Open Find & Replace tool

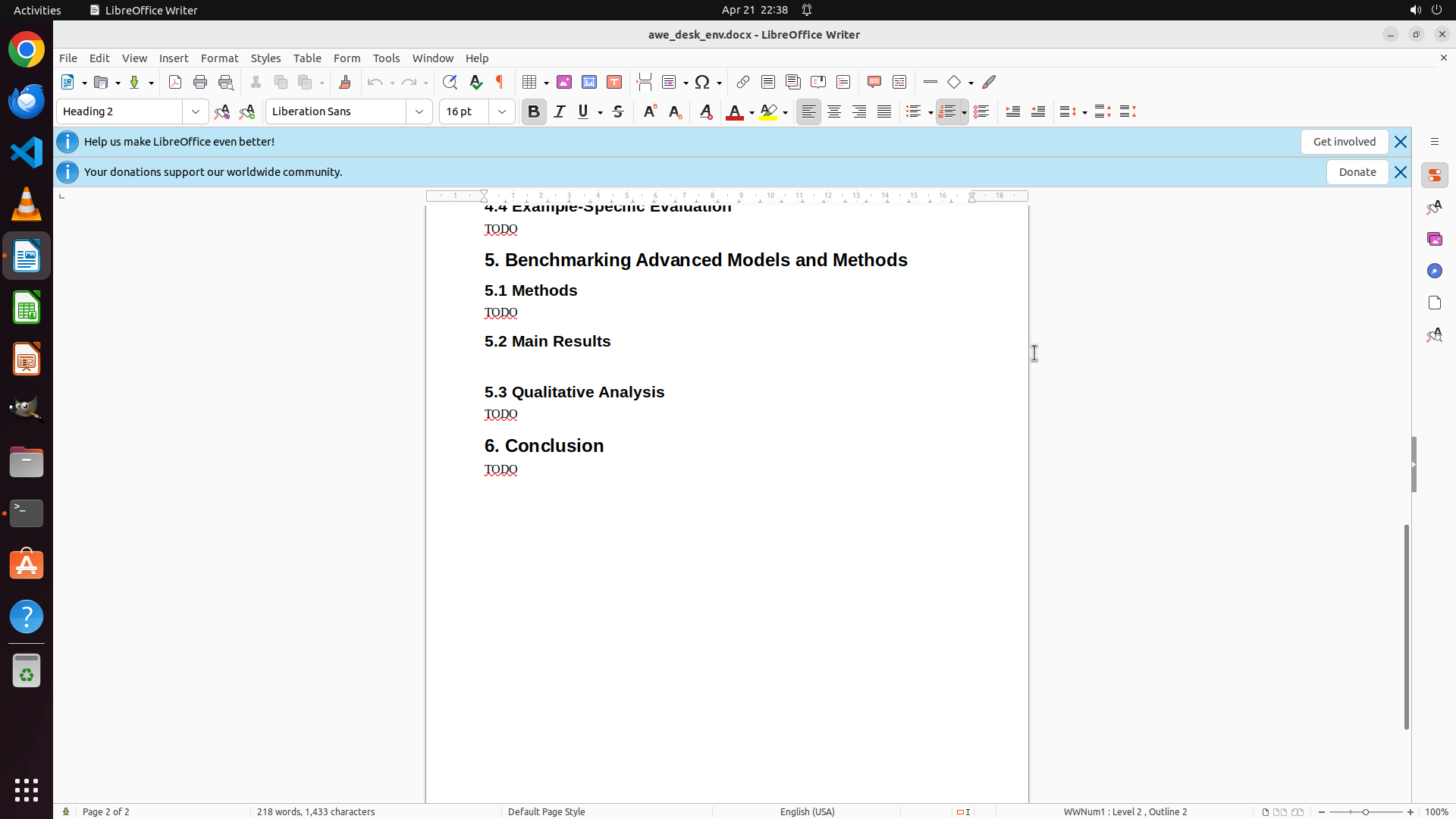[x=450, y=82]
